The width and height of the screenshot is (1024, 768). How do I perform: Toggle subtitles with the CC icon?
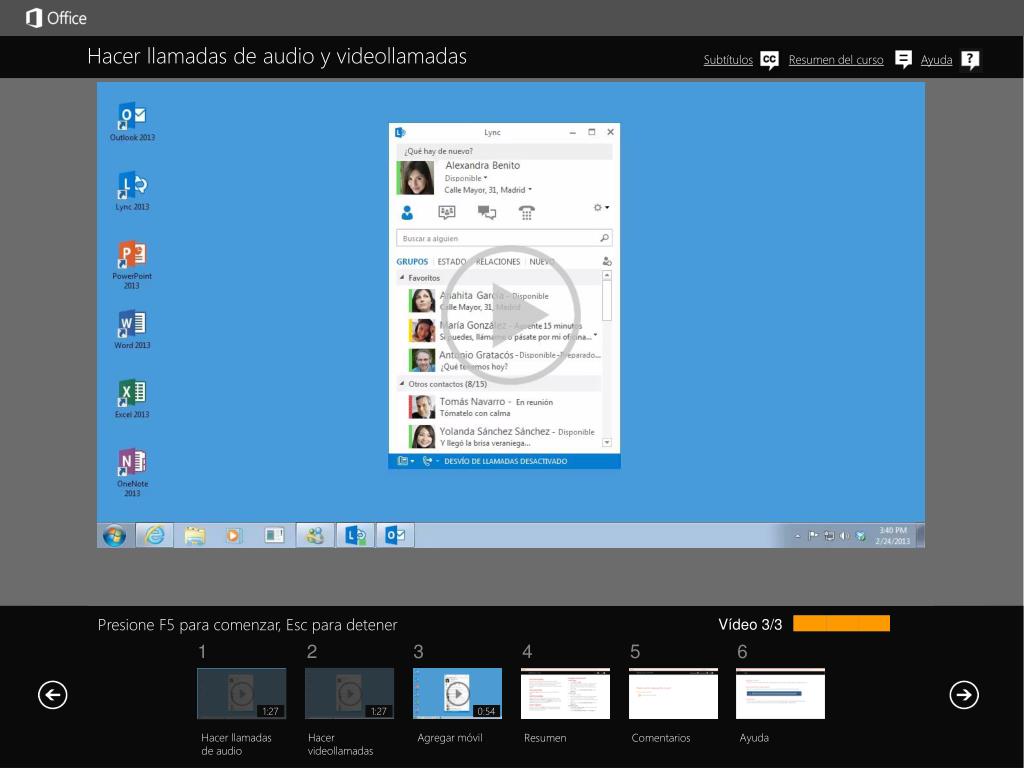pos(769,59)
